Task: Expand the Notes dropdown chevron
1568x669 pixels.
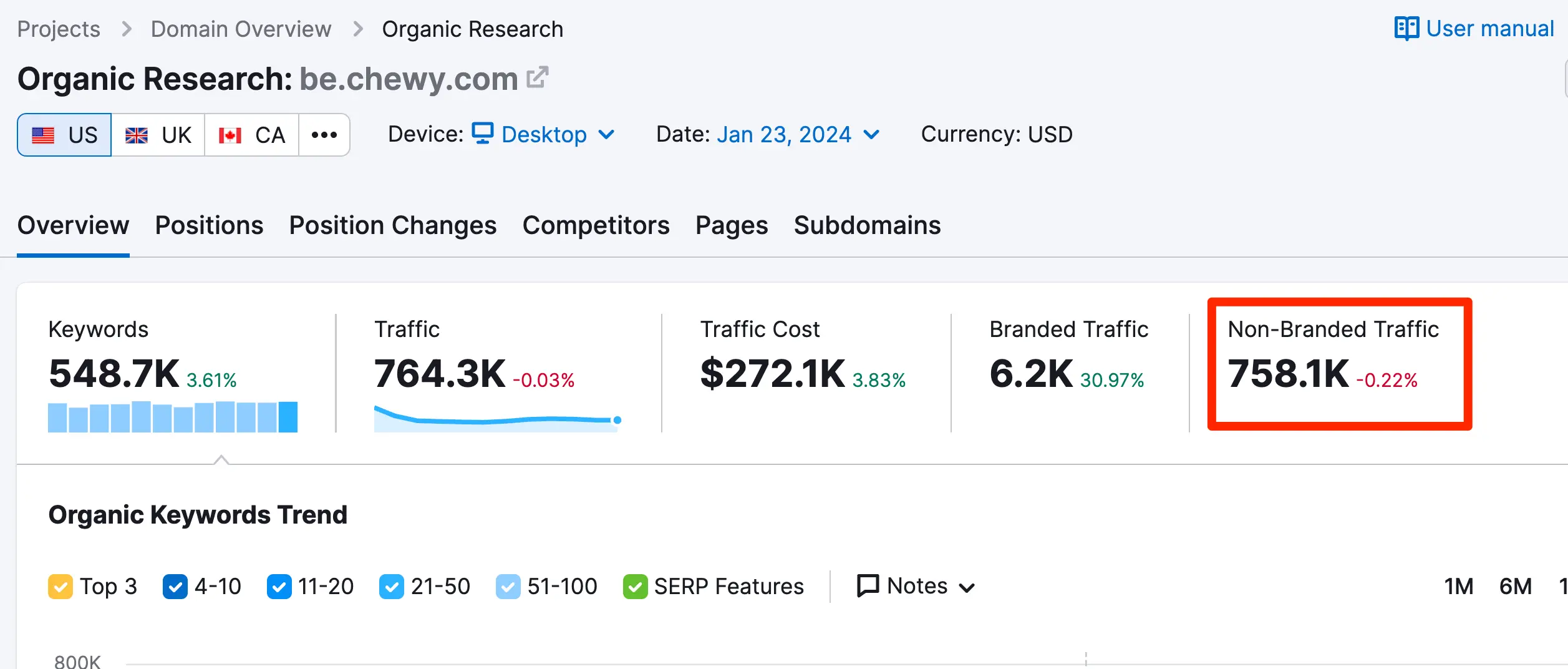Action: (967, 588)
